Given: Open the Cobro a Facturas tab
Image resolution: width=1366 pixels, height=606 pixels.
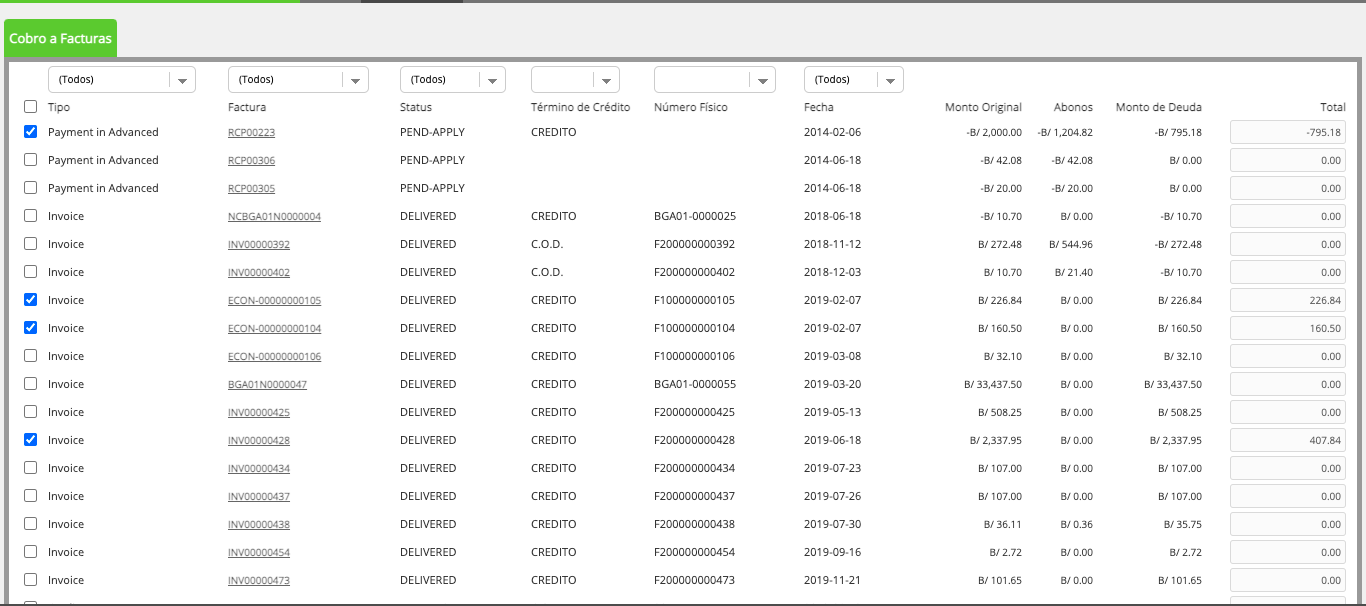Looking at the screenshot, I should click(x=60, y=38).
